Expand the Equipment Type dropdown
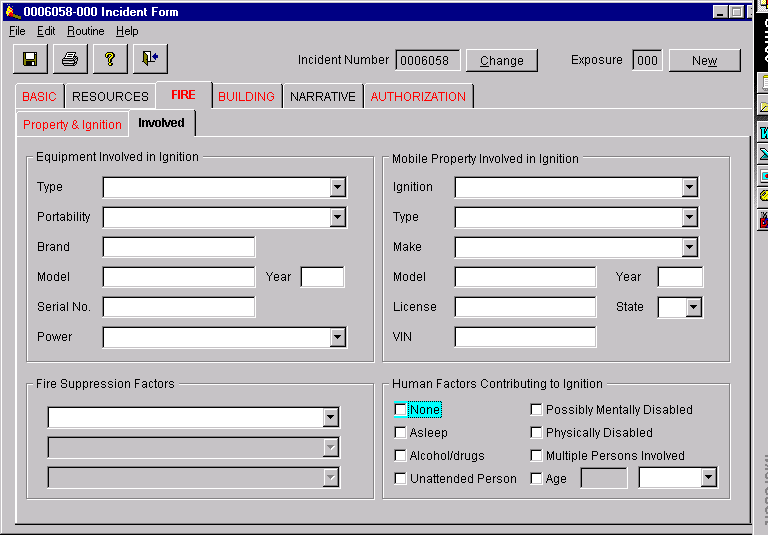Viewport: 768px width, 535px height. [x=337, y=188]
